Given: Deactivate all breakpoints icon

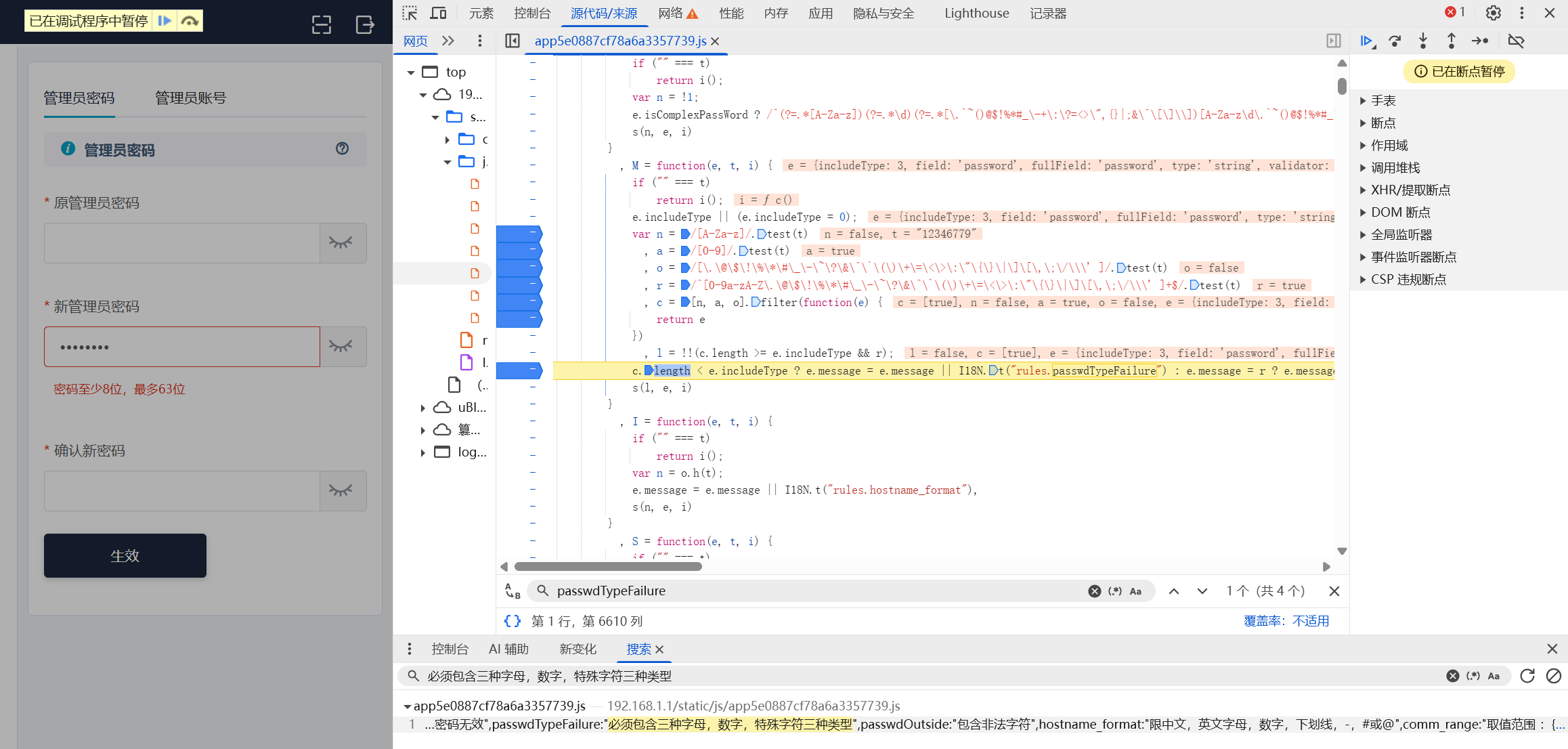Looking at the screenshot, I should click(1517, 41).
